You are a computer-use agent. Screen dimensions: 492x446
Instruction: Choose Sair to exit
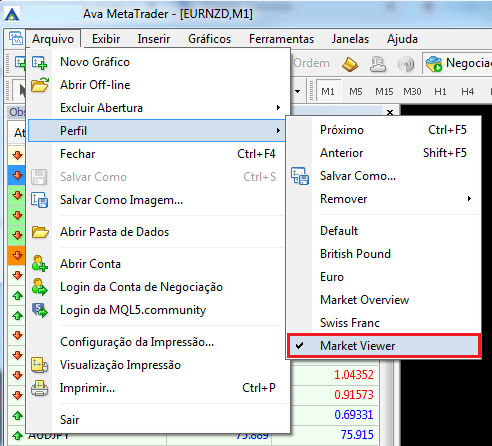157,420
